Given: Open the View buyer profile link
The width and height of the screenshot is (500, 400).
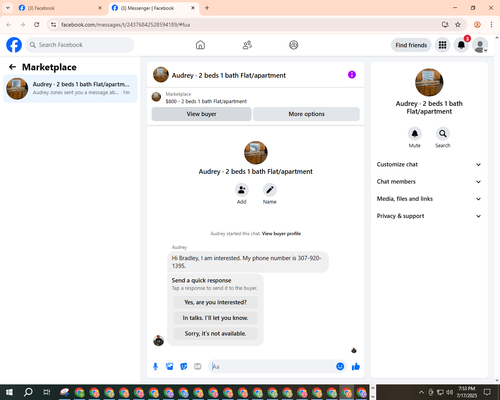Looking at the screenshot, I should tap(281, 234).
